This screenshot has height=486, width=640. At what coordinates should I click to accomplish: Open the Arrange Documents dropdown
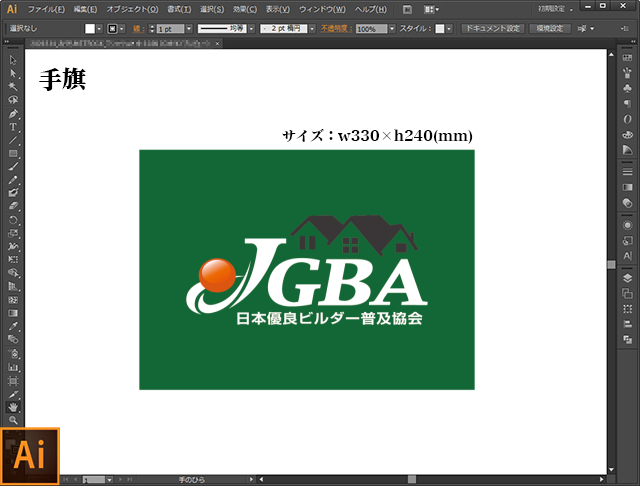(431, 9)
